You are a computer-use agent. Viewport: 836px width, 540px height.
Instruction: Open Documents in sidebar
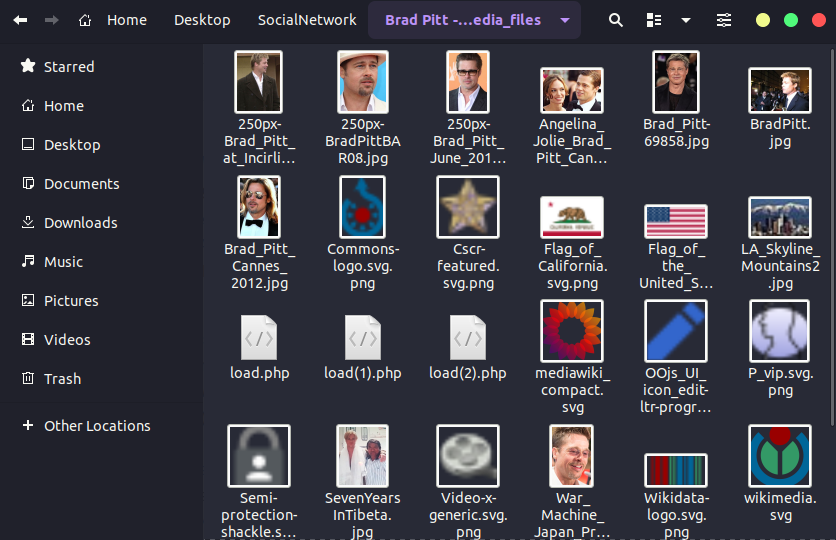click(101, 184)
